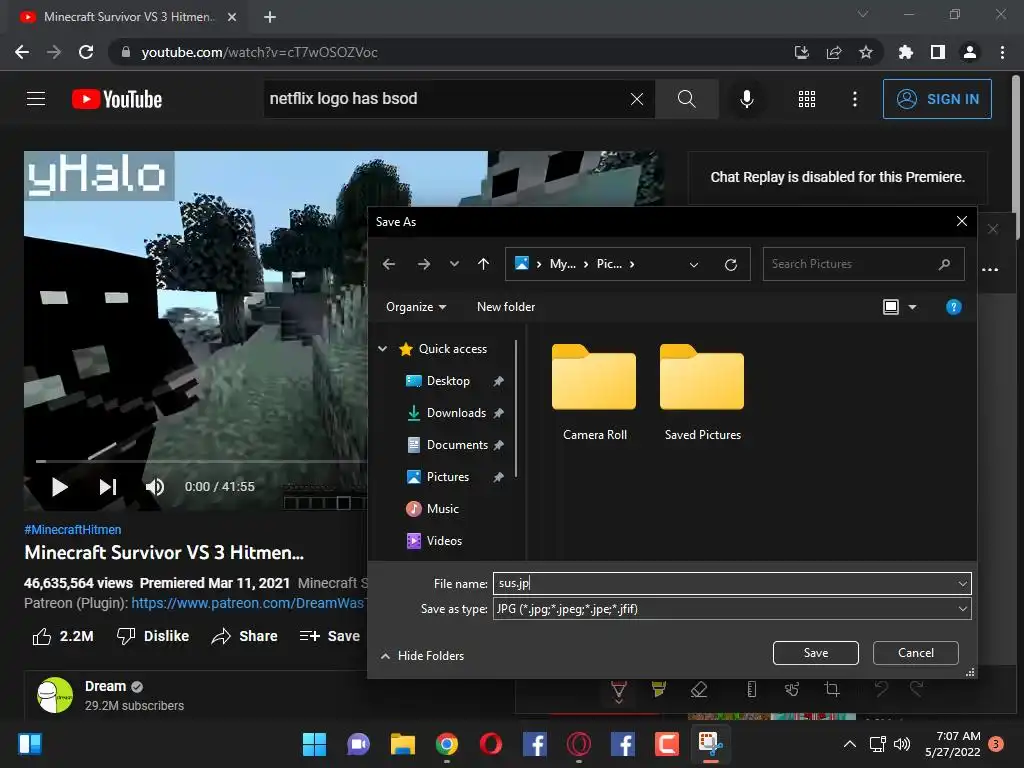The height and width of the screenshot is (768, 1024).
Task: Open the #MinecraftHitmen hashtag link
Action: 72,530
